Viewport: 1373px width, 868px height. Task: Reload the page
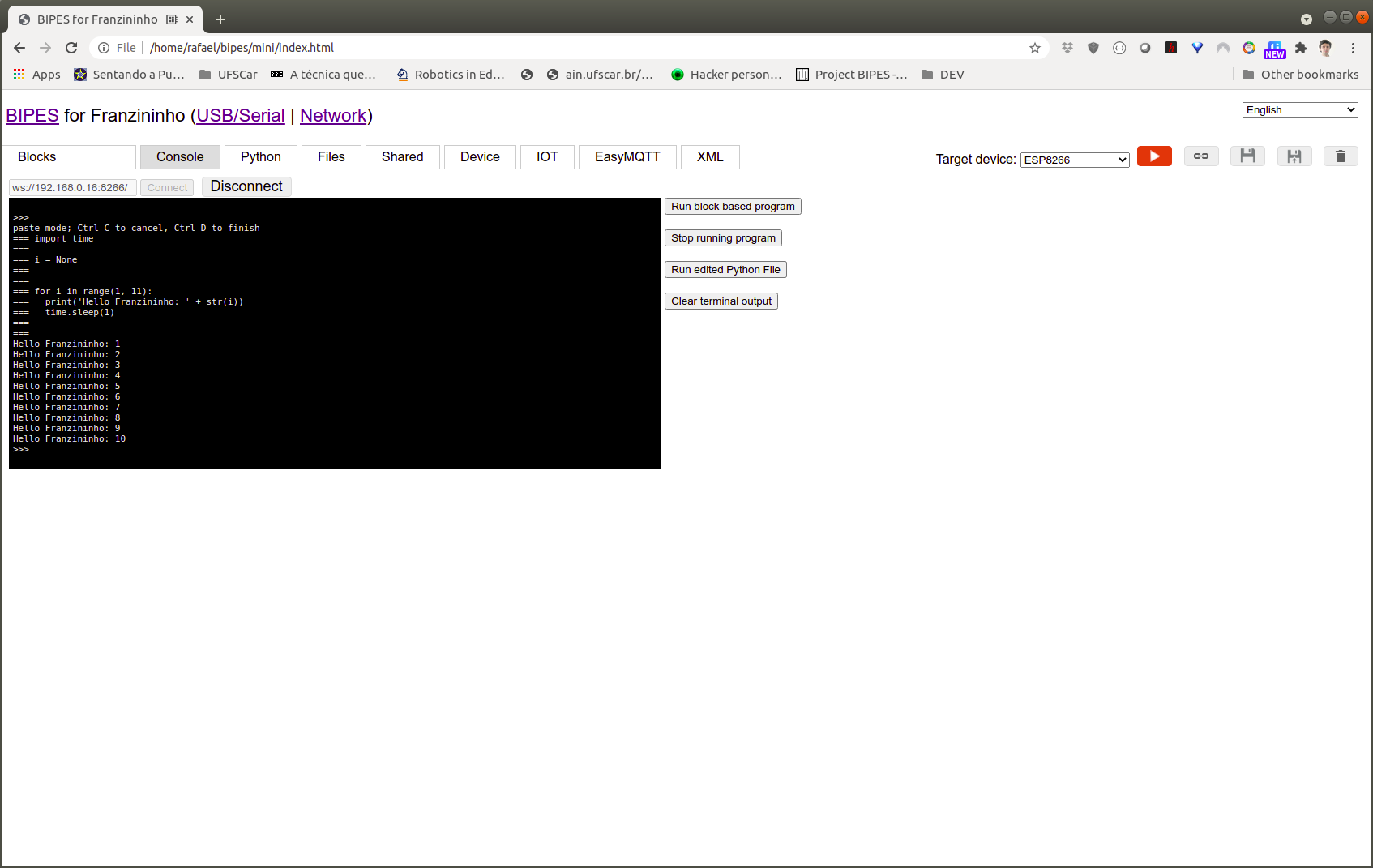[x=71, y=48]
